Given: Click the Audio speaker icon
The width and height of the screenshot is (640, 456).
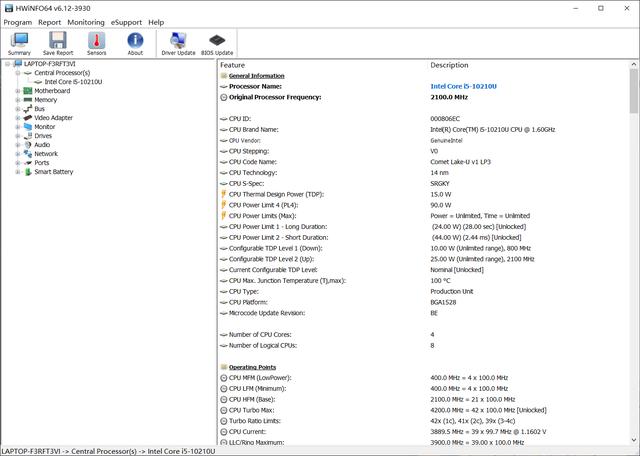Looking at the screenshot, I should point(28,145).
